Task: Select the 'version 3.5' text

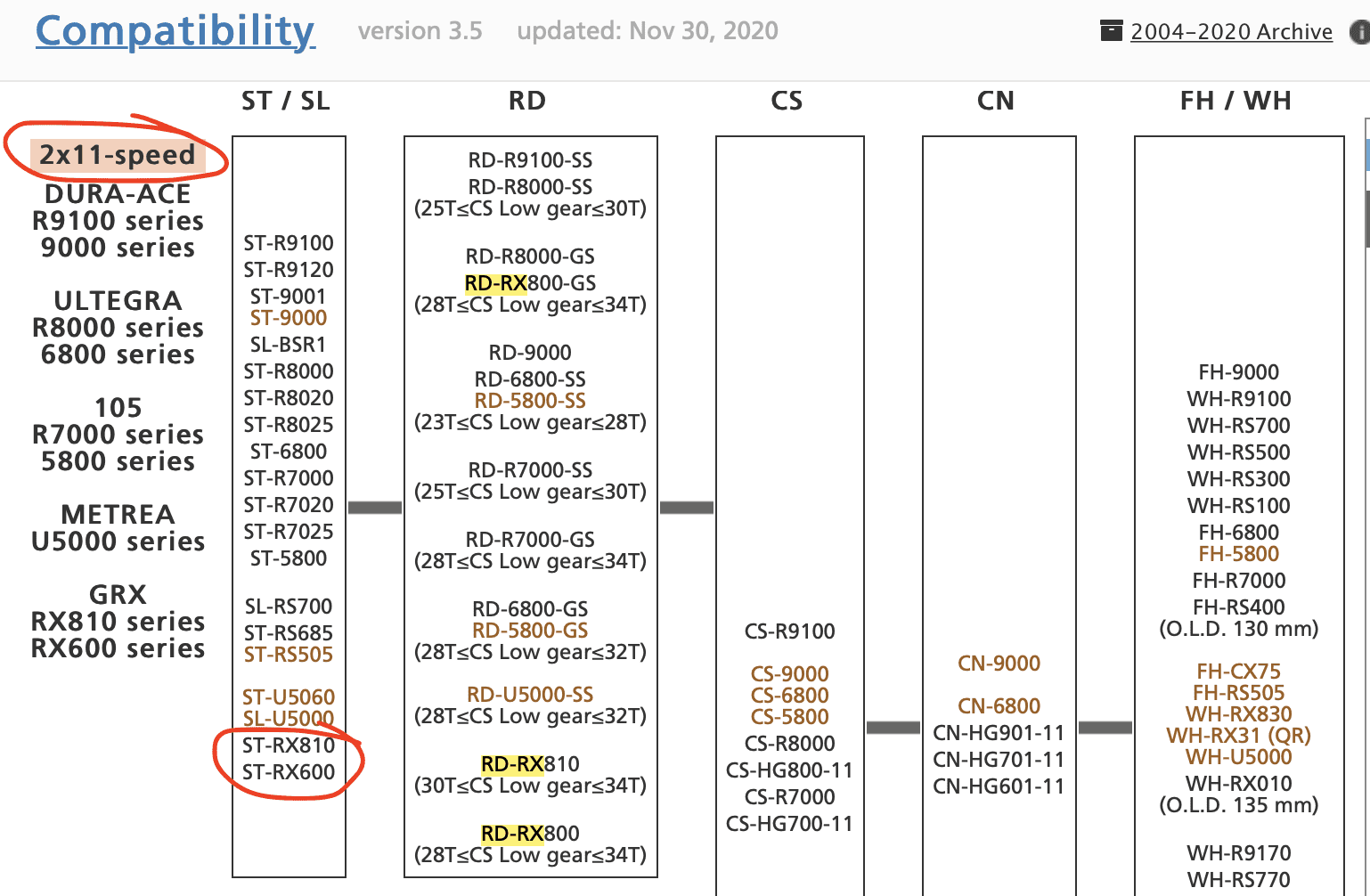Action: tap(420, 31)
